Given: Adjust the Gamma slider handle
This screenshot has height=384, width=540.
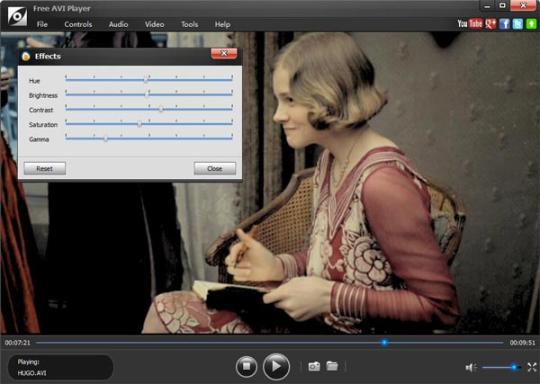Looking at the screenshot, I should (106, 138).
